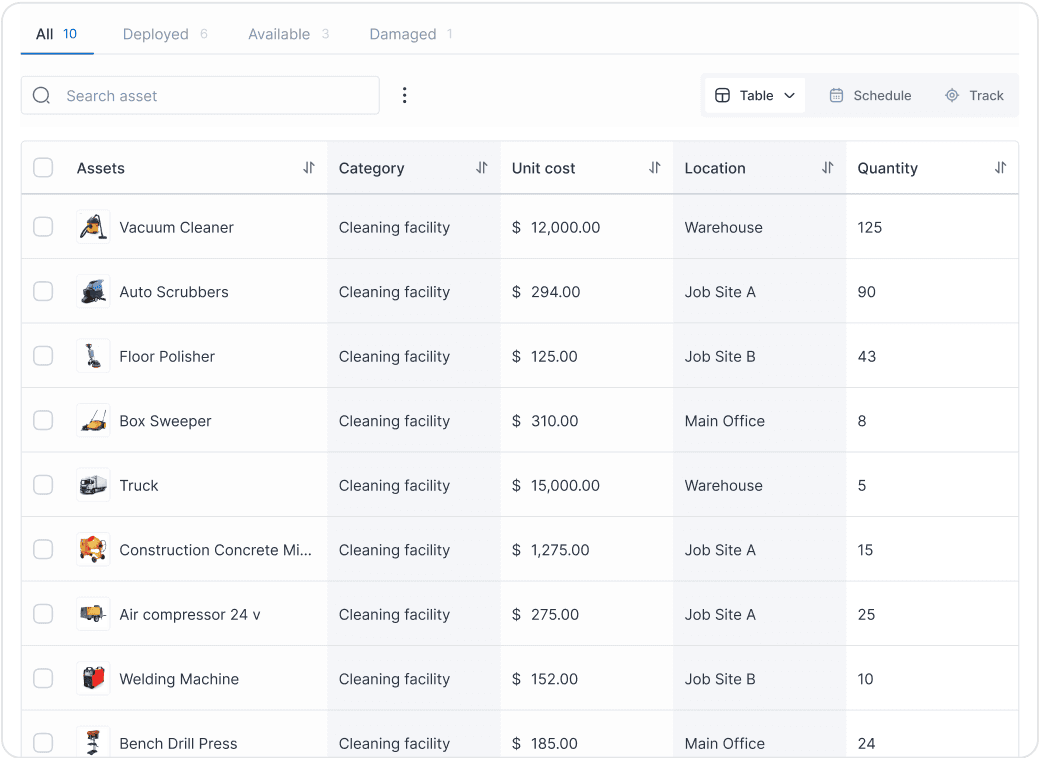Click the search magnifier icon
The width and height of the screenshot is (1039, 758).
tap(42, 95)
